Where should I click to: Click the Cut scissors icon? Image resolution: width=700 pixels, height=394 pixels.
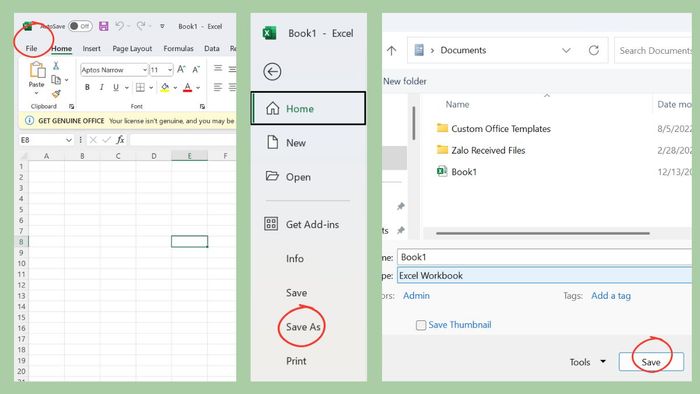tap(56, 66)
